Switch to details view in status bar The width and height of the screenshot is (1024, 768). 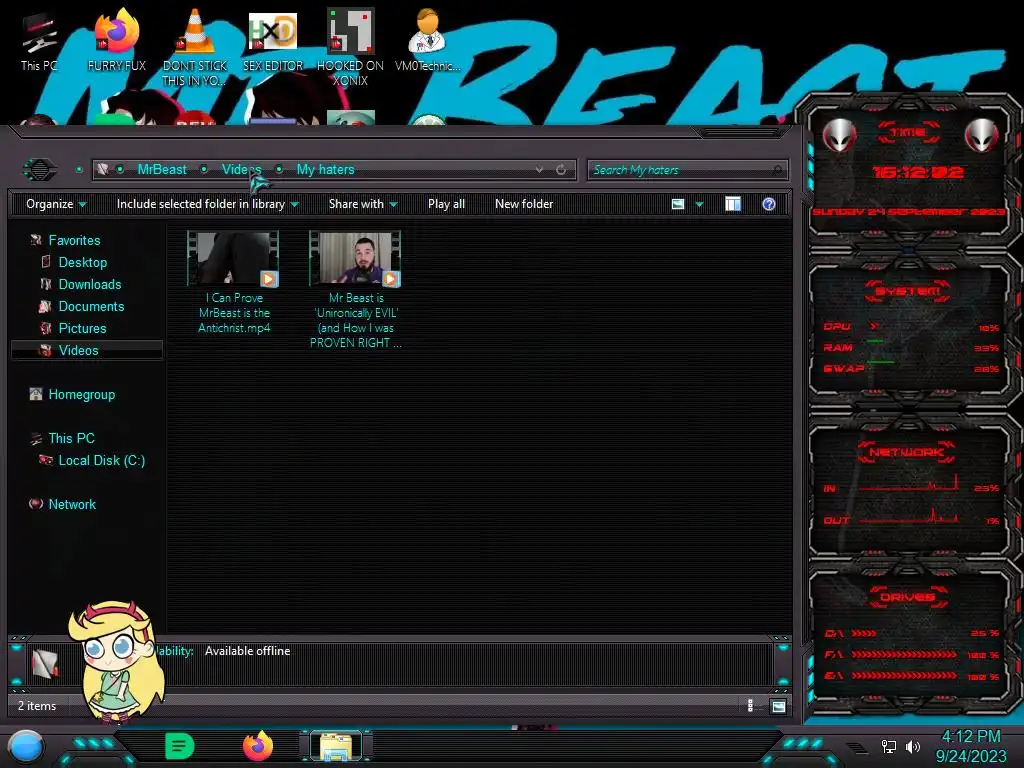(x=750, y=705)
